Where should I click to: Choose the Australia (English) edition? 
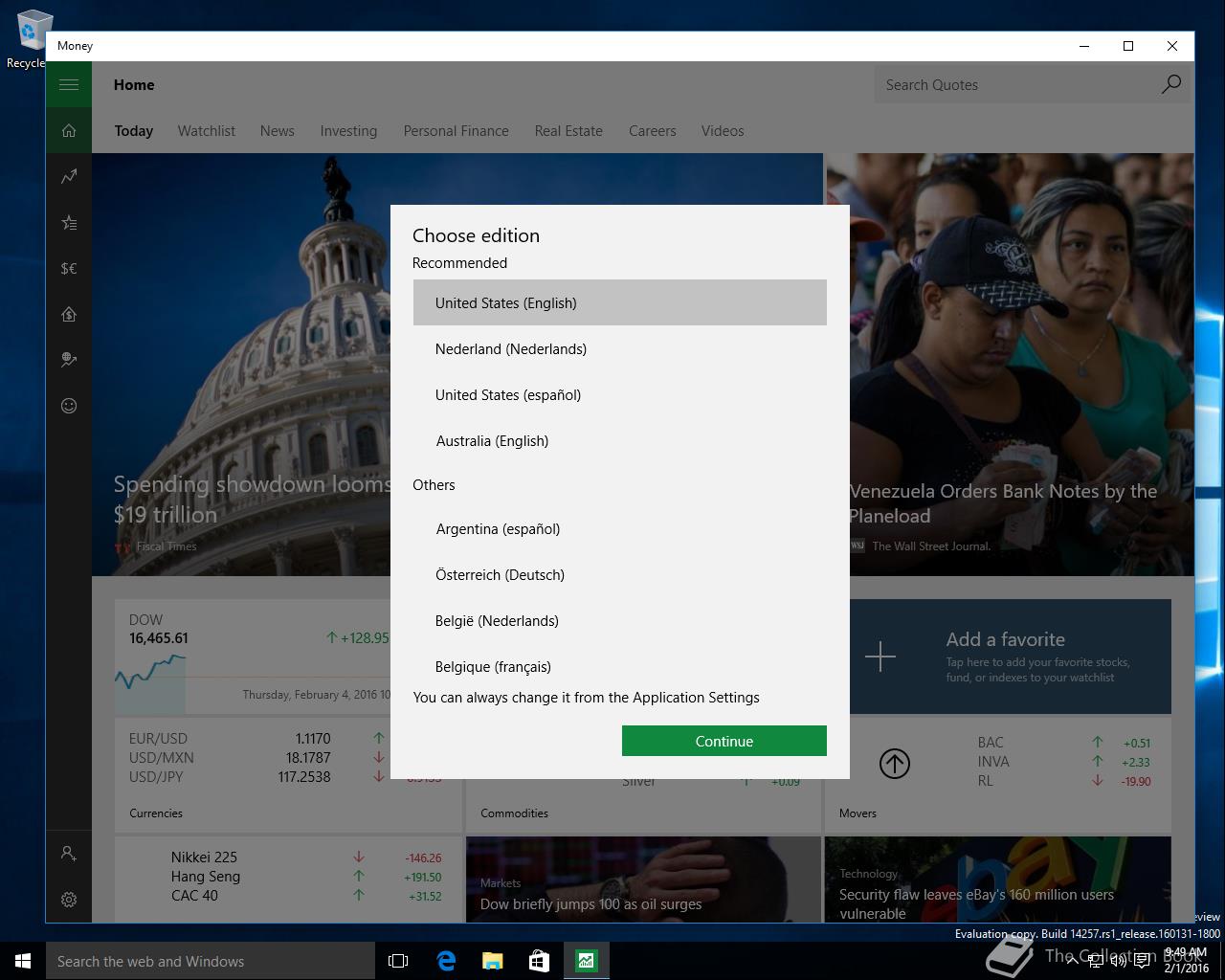(620, 440)
